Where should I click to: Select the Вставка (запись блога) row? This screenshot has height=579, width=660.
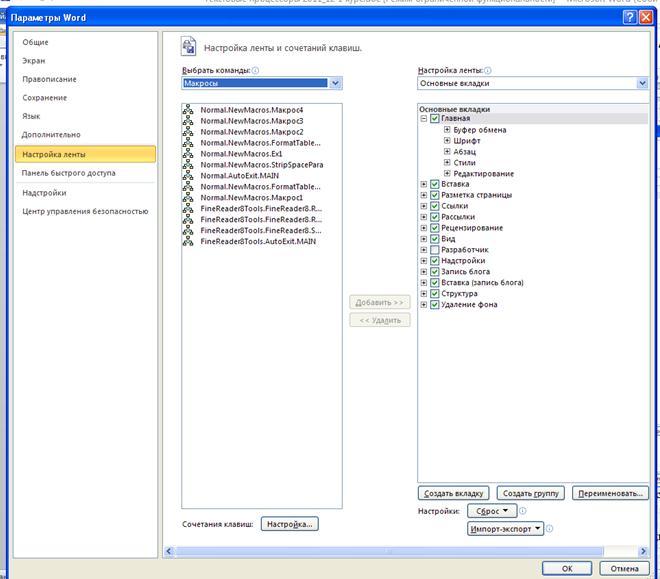coord(482,282)
